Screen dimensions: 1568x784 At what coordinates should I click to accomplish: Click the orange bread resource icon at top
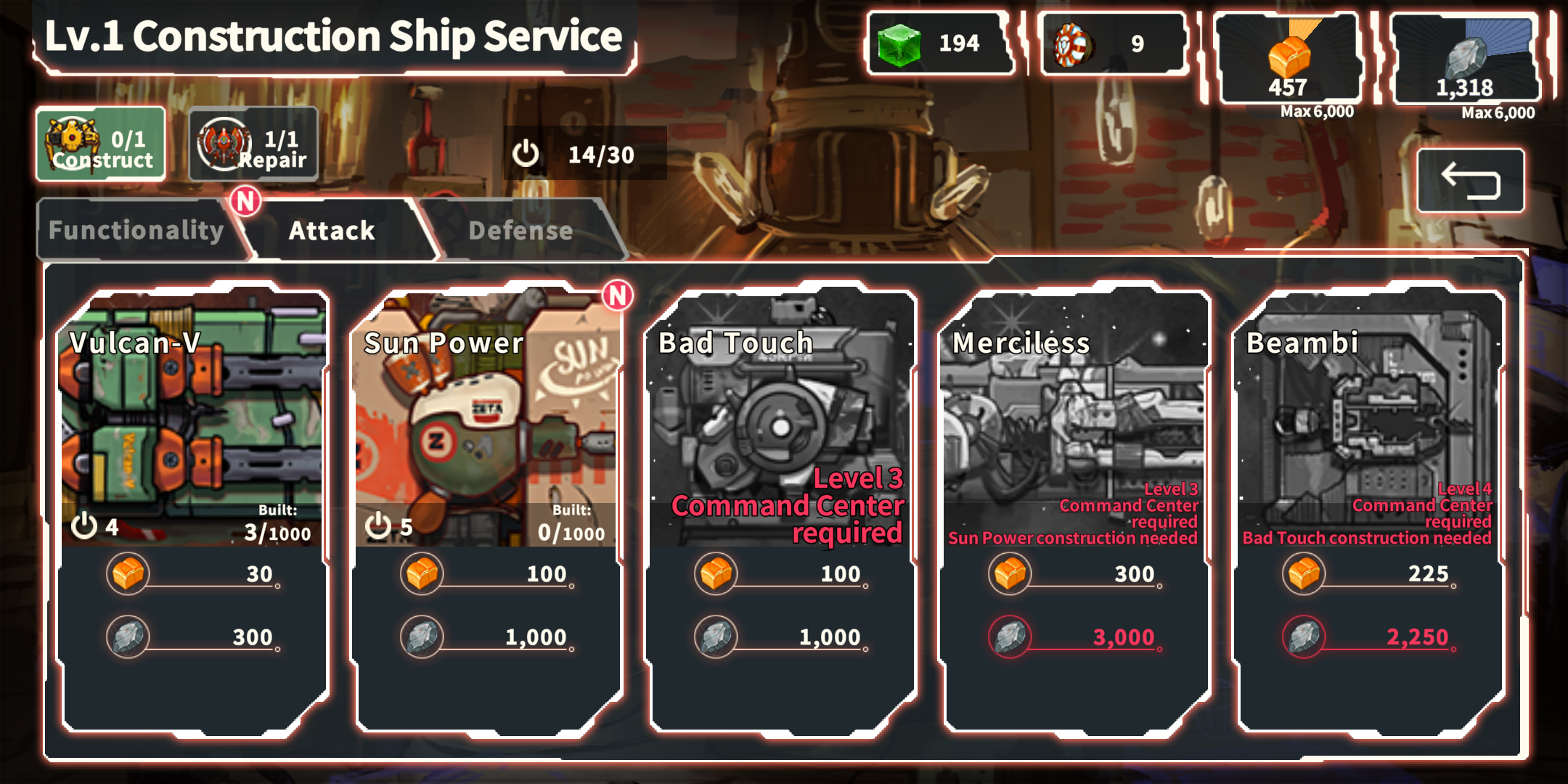[1289, 55]
